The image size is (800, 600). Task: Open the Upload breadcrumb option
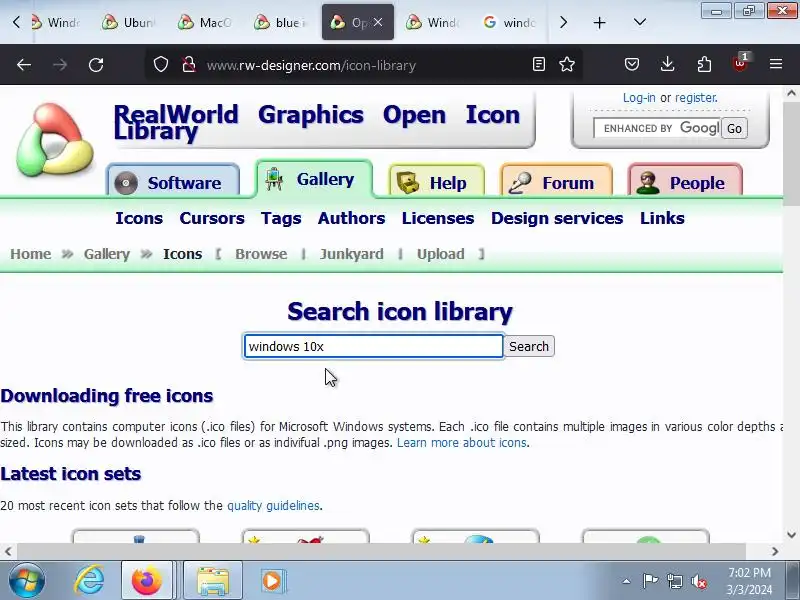pos(440,254)
